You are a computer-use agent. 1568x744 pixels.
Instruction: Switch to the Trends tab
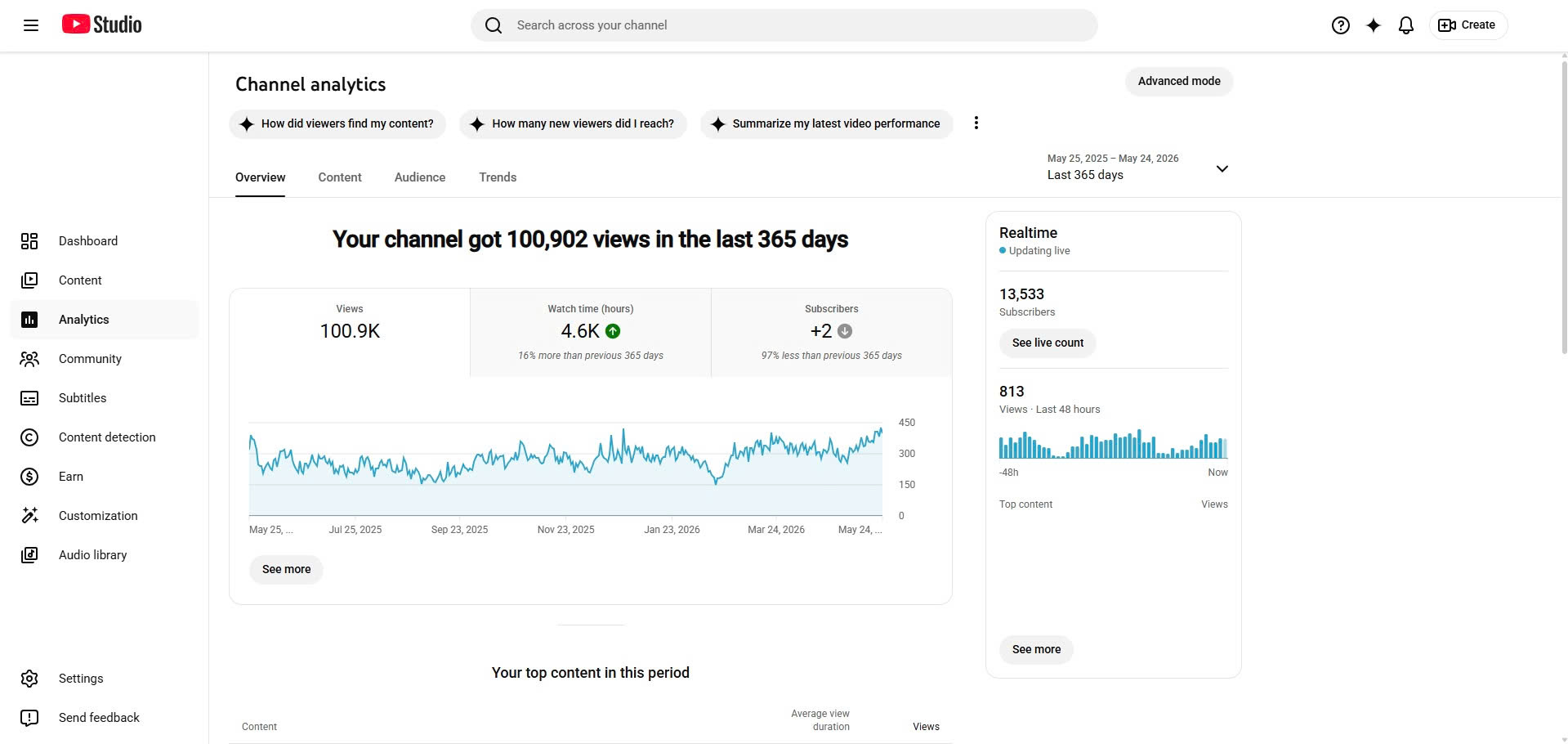[x=498, y=177]
